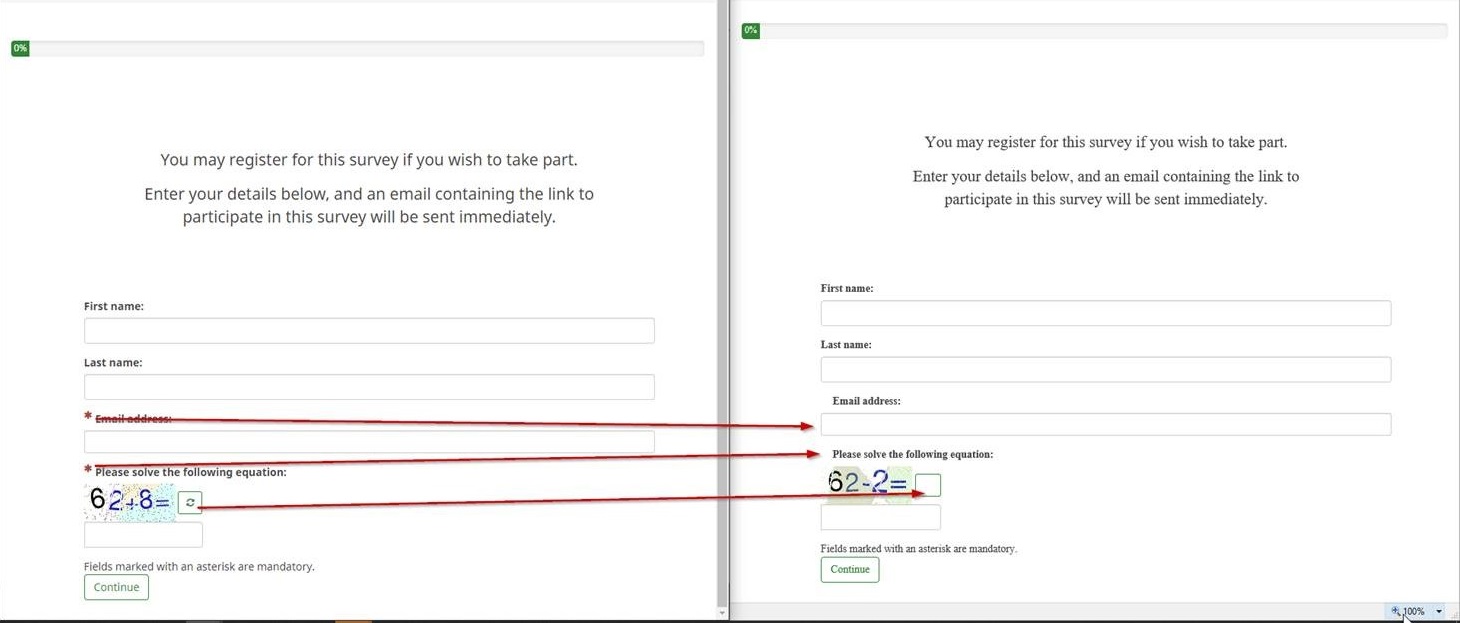Click 'You may register for this survey' text, left window
This screenshot has height=623, width=1460.
[369, 160]
